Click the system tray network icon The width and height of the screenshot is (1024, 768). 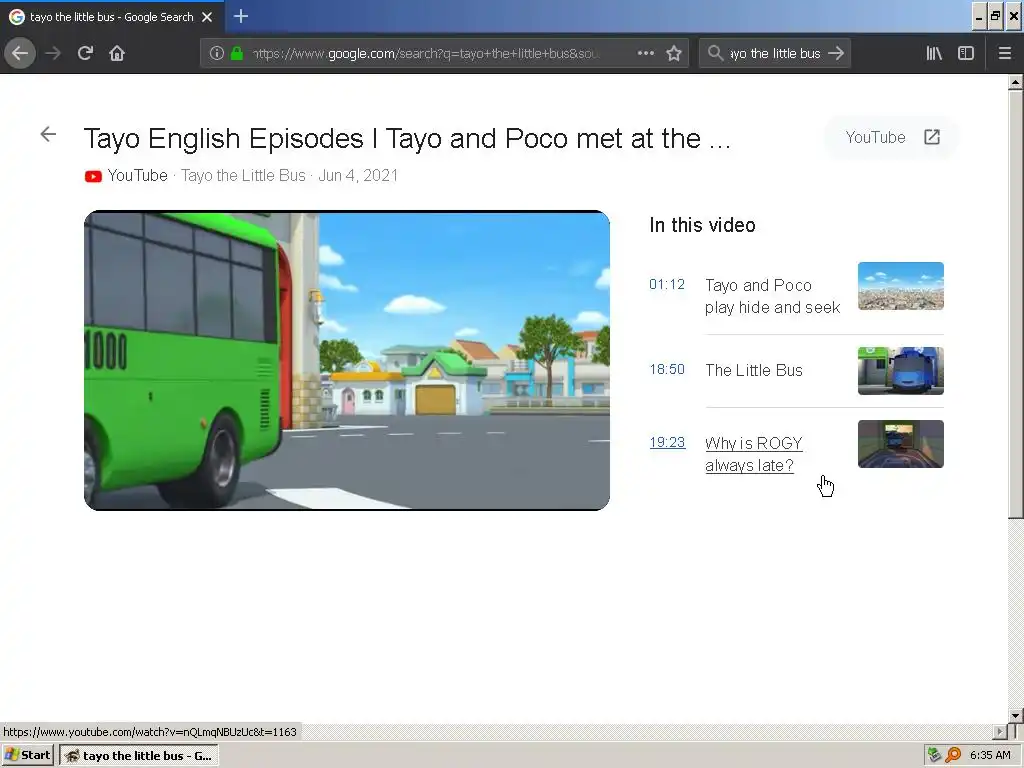pos(935,755)
